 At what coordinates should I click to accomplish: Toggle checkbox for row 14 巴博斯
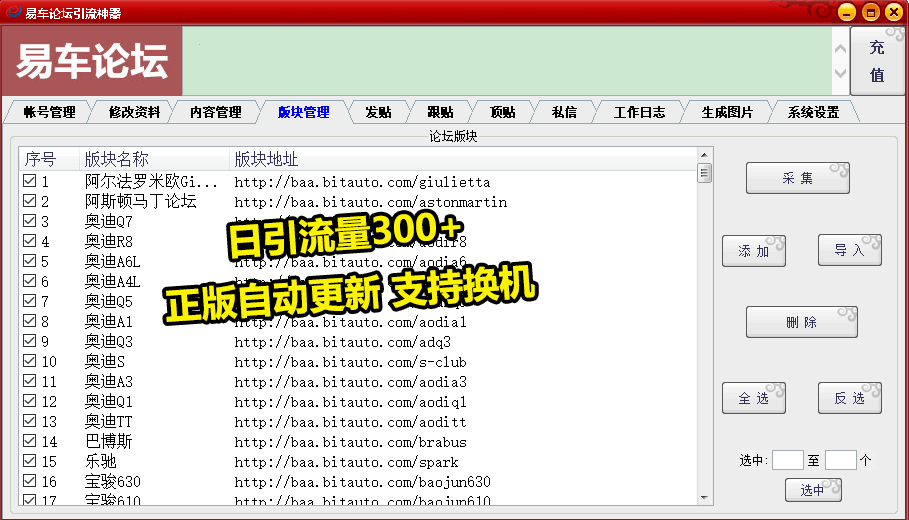[30, 441]
